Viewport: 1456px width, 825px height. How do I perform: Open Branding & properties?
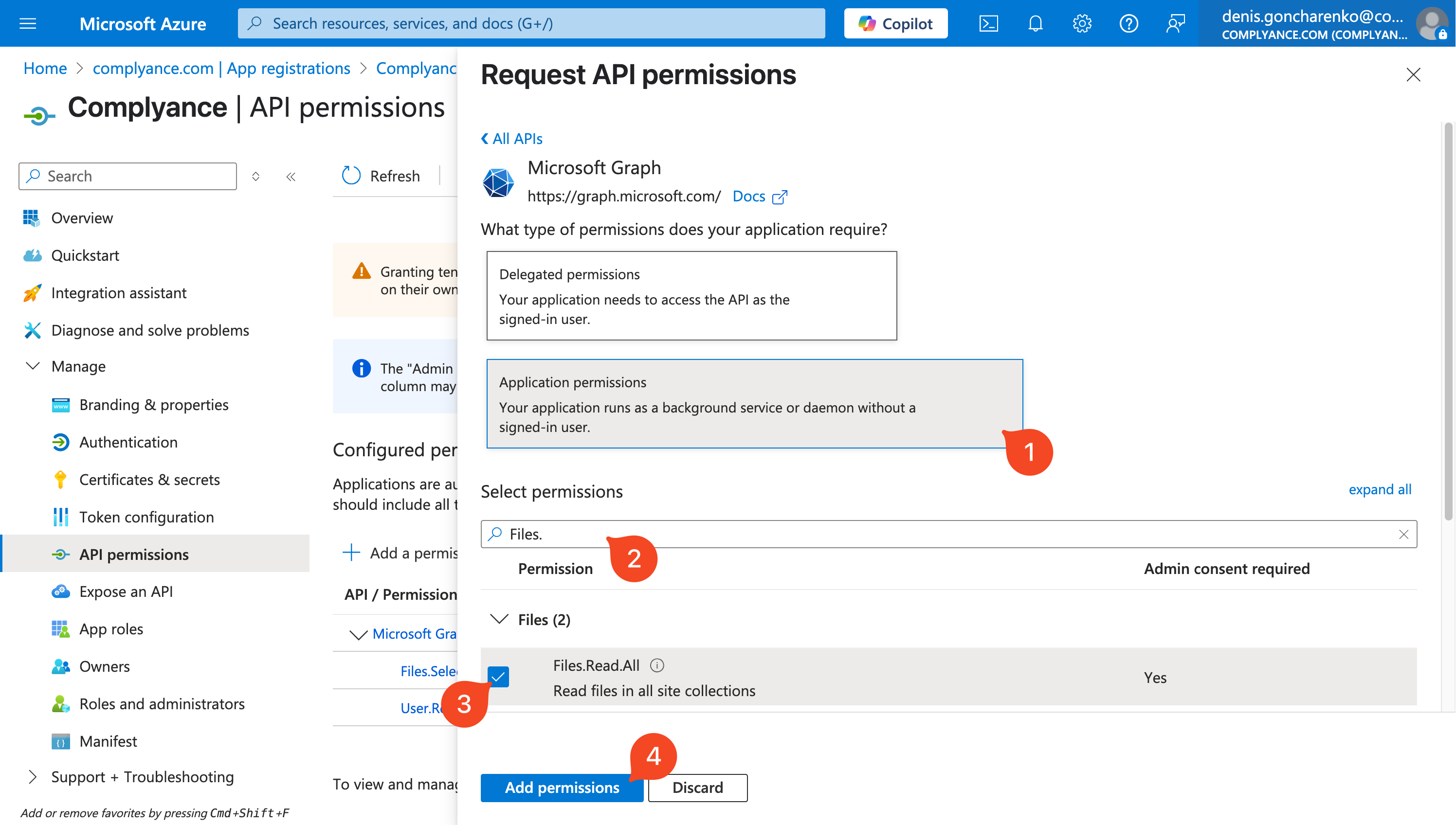[154, 405]
